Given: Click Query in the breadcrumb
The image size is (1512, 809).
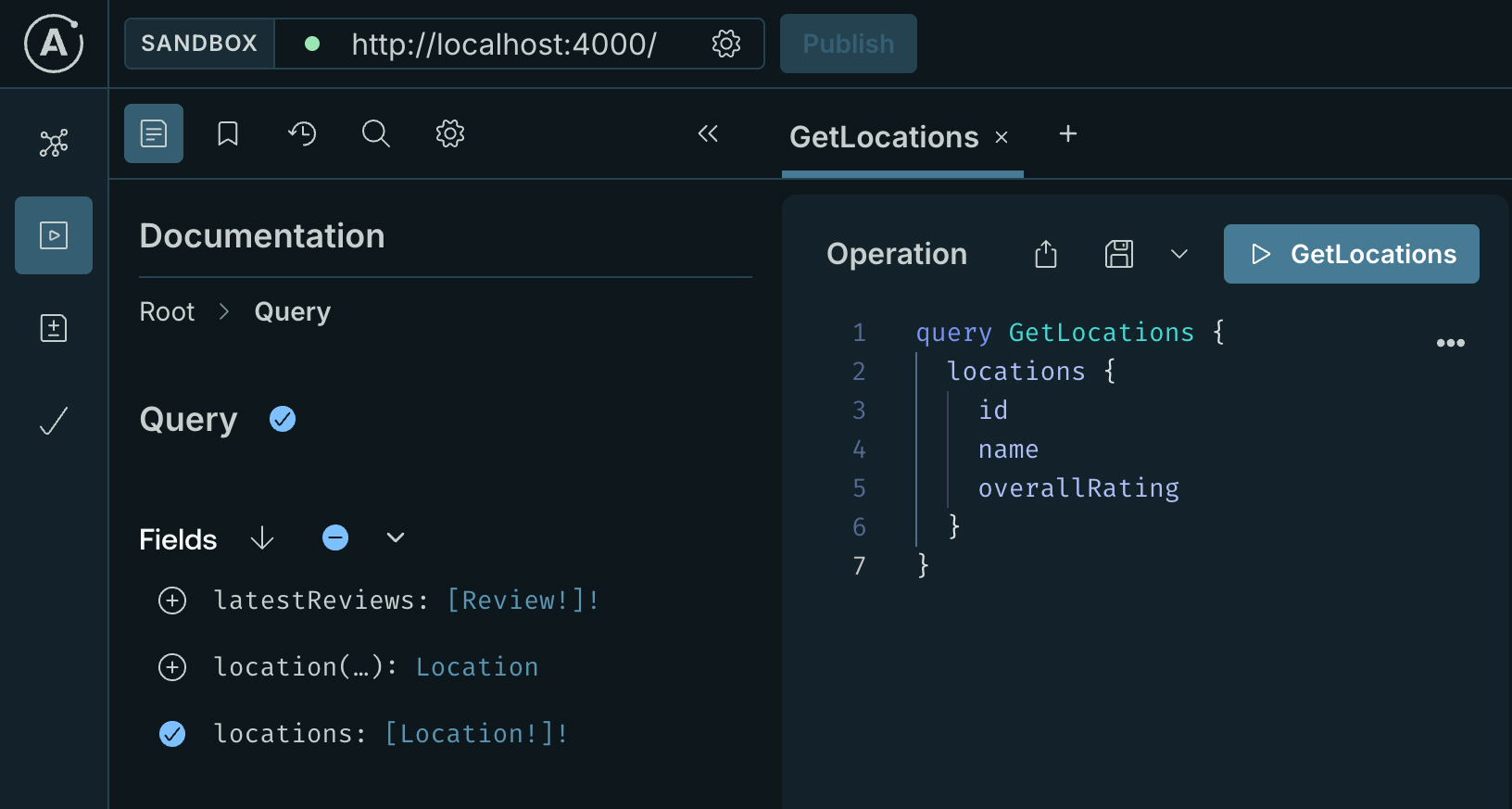Looking at the screenshot, I should 293,311.
